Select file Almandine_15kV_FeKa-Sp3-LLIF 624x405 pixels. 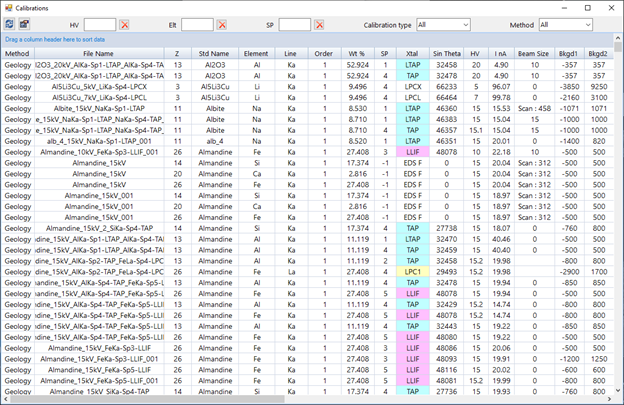point(99,348)
